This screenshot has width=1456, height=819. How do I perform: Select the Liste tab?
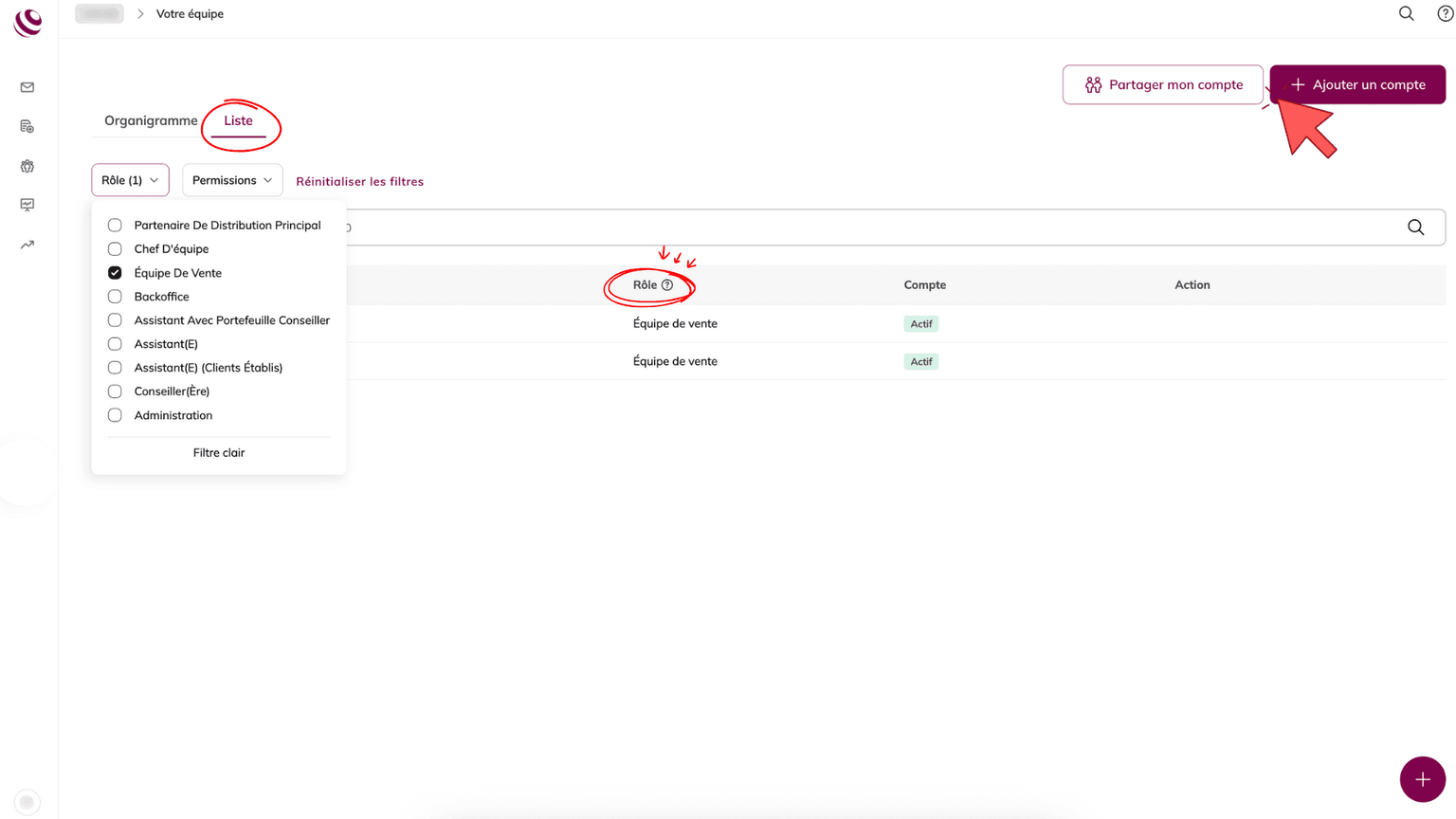[x=238, y=120]
